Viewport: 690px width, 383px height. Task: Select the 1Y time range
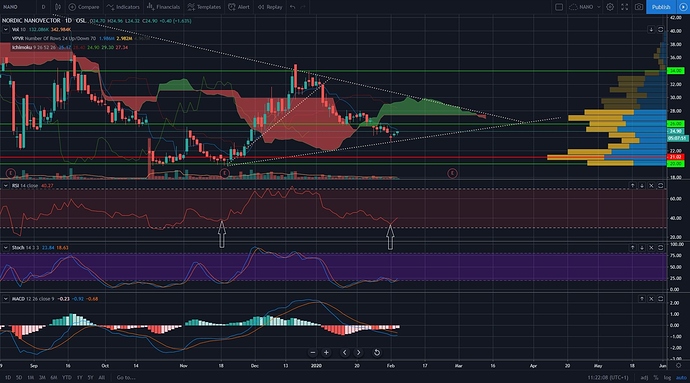(x=80, y=377)
